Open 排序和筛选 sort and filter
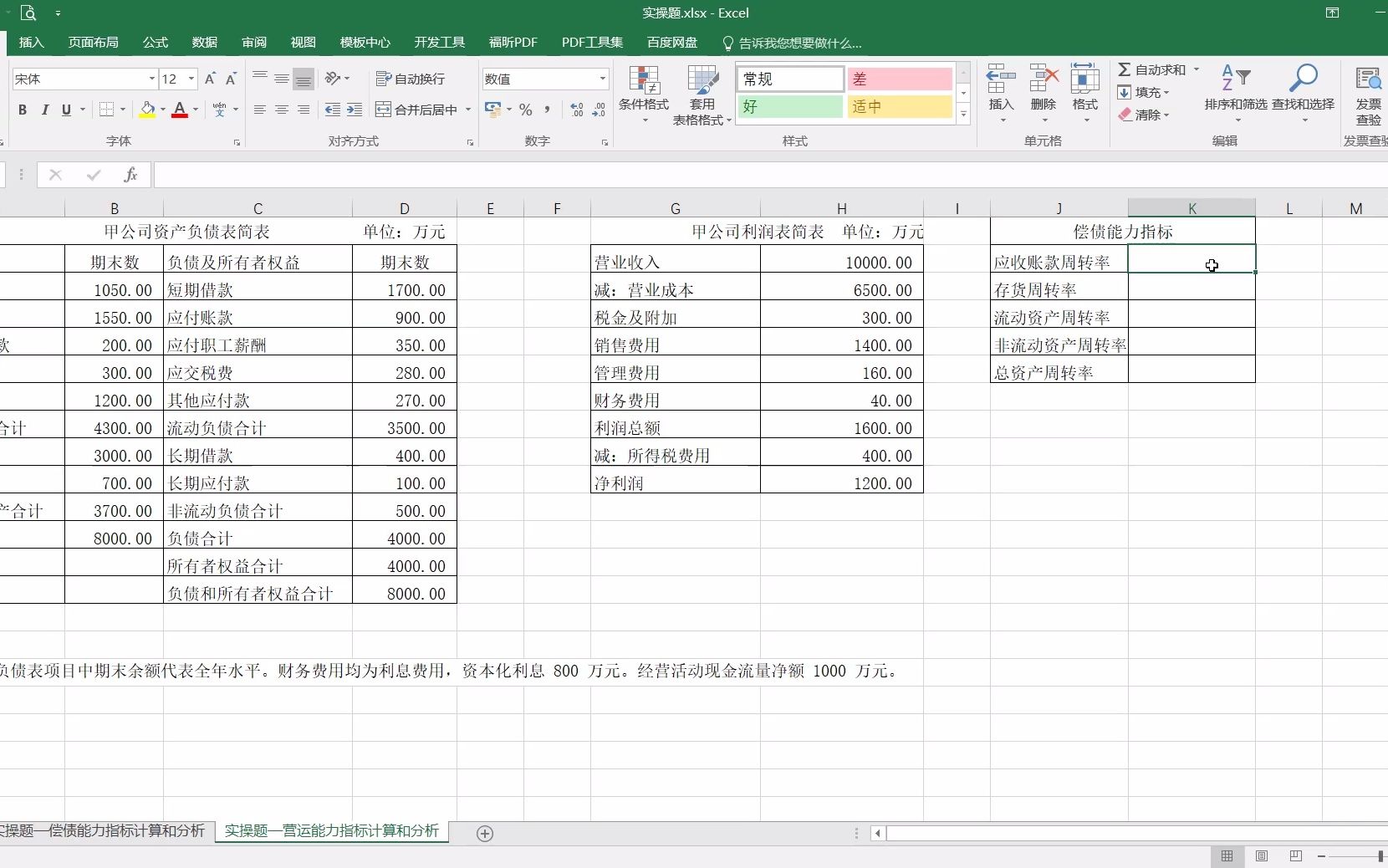Screen dimensions: 1388x868 click(1236, 92)
